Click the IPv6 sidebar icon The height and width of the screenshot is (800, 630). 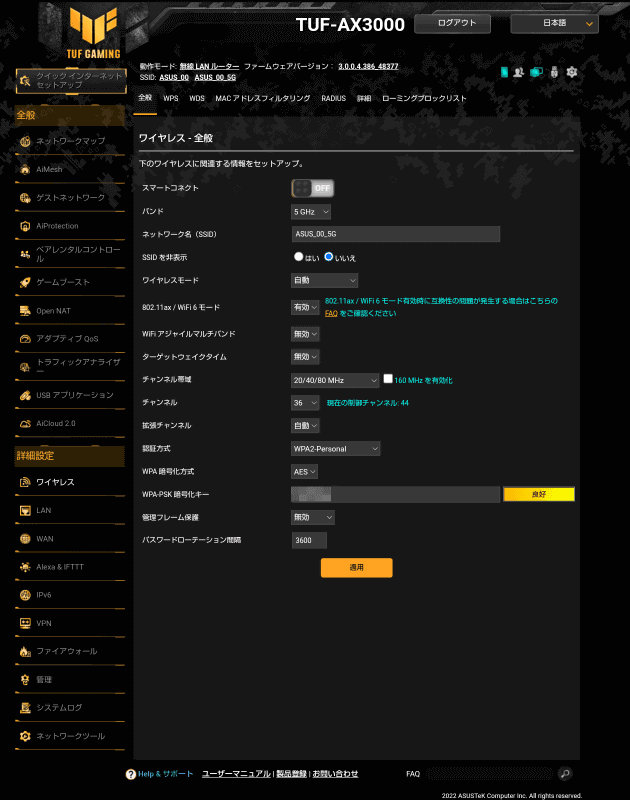click(25, 595)
